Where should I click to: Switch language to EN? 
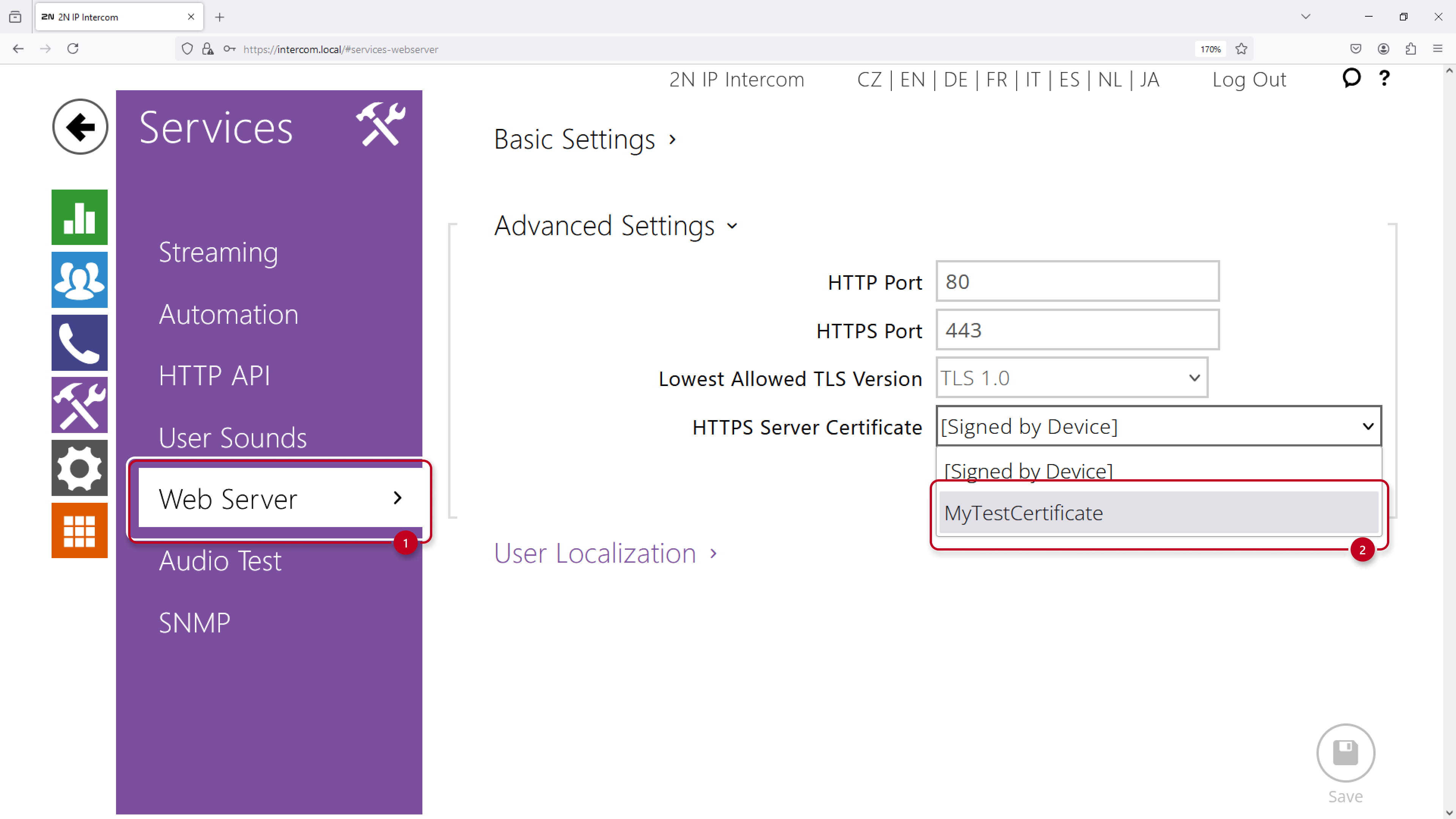tap(912, 79)
